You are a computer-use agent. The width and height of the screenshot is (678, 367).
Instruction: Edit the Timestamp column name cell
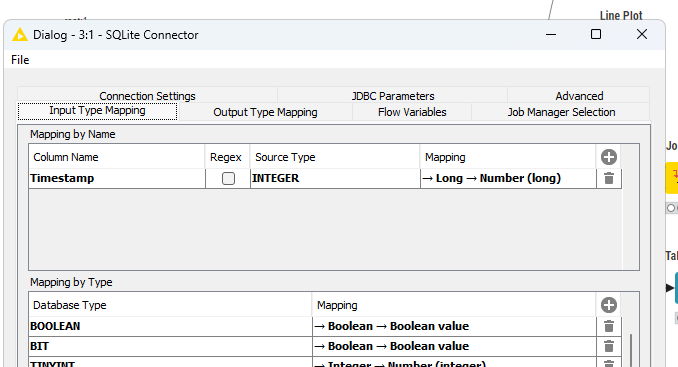point(117,178)
